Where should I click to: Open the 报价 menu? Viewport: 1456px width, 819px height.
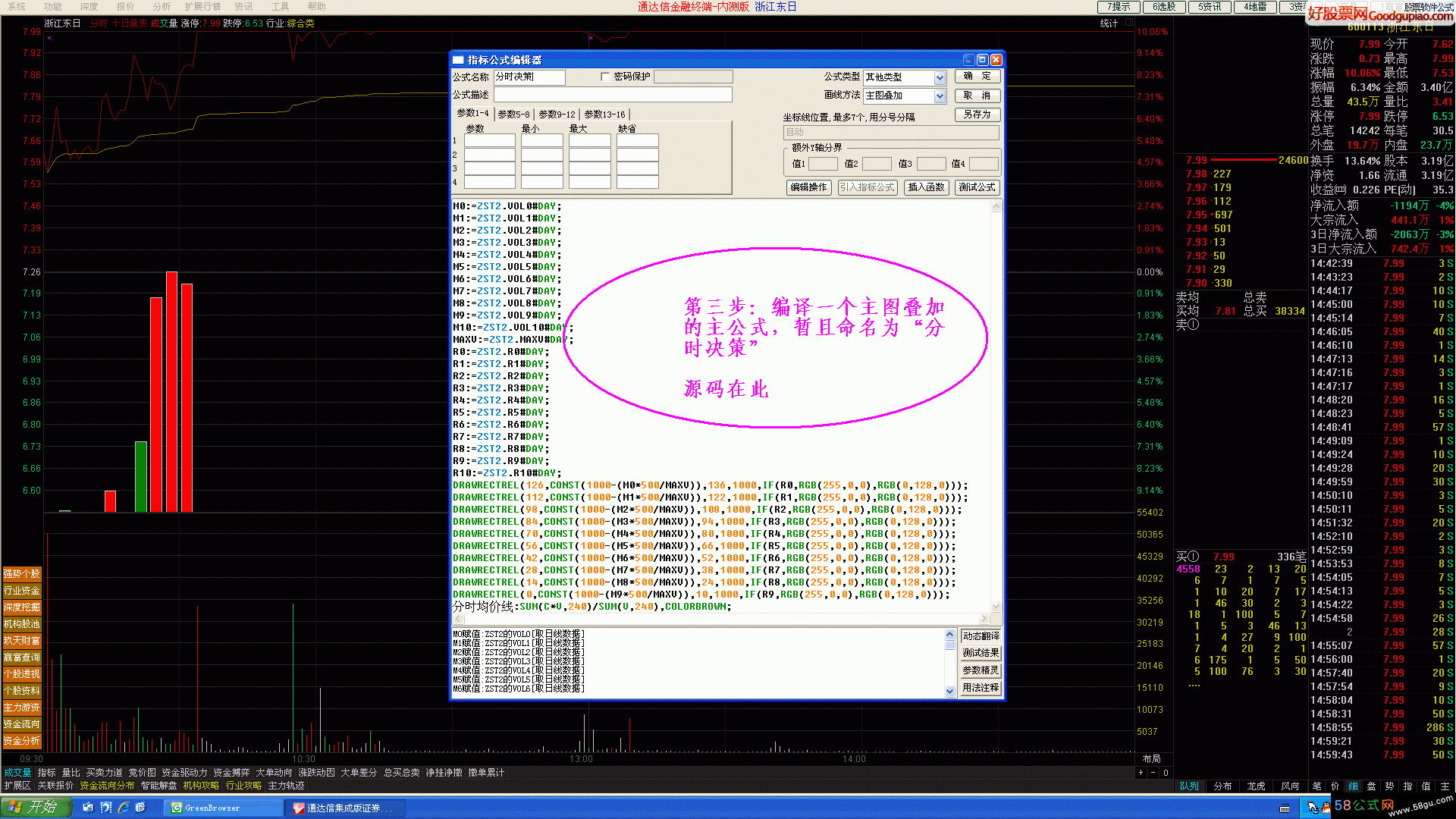(125, 7)
